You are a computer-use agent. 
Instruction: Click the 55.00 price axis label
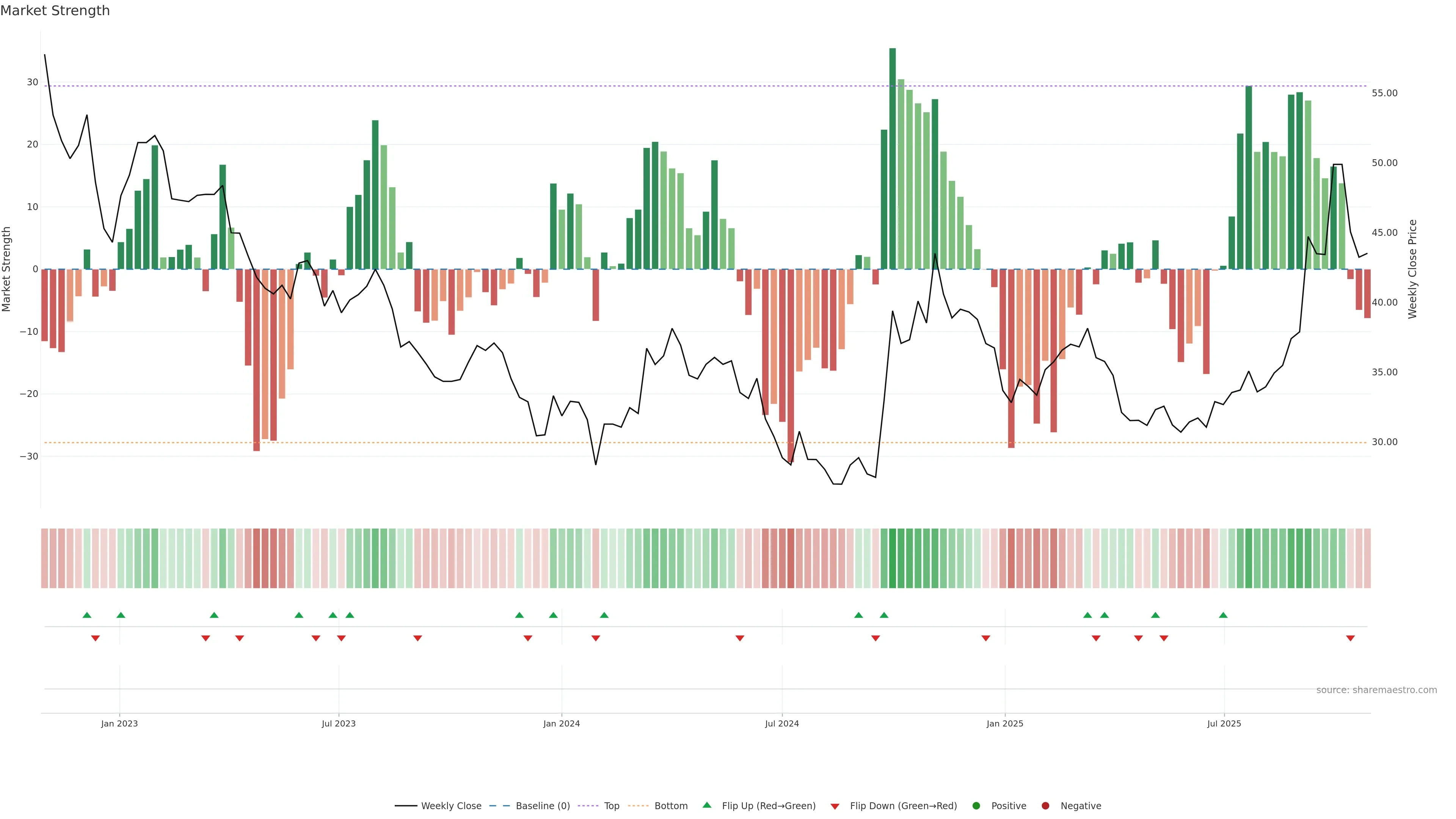(x=1384, y=93)
